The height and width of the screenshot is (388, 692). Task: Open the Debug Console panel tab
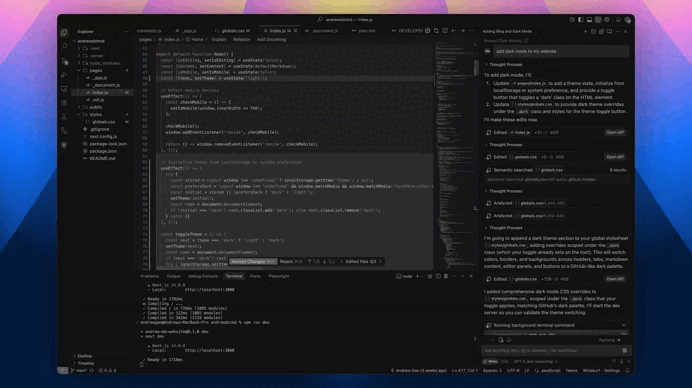tap(203, 276)
